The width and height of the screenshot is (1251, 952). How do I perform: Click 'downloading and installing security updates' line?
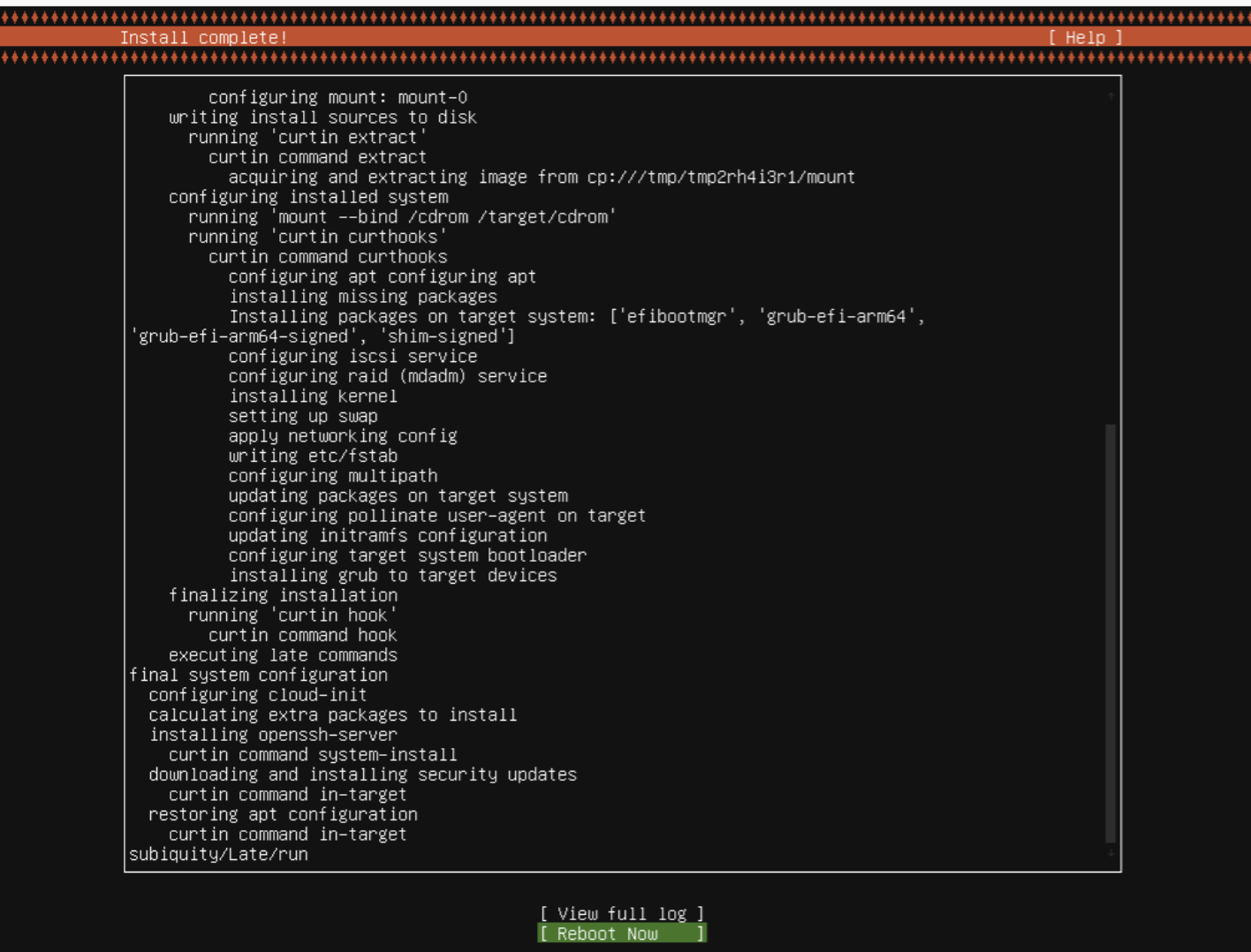(x=363, y=774)
